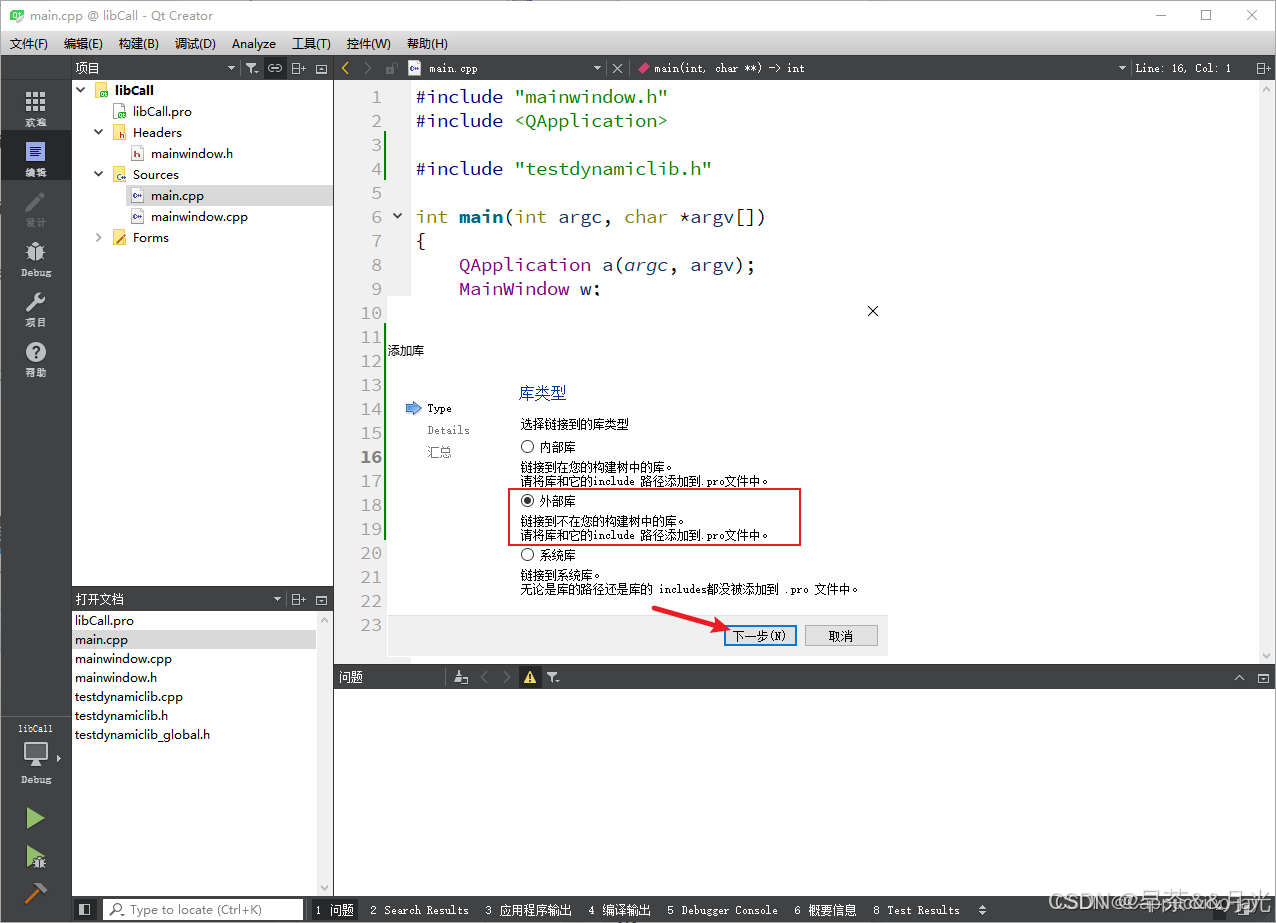The image size is (1276, 923).
Task: Click the Line: 16, Col: 1 indicator
Action: (x=1183, y=68)
